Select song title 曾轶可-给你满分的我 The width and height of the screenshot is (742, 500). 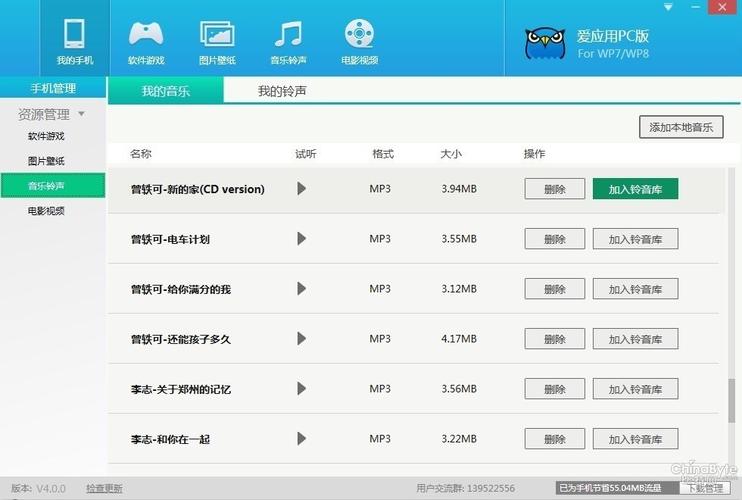coord(181,289)
